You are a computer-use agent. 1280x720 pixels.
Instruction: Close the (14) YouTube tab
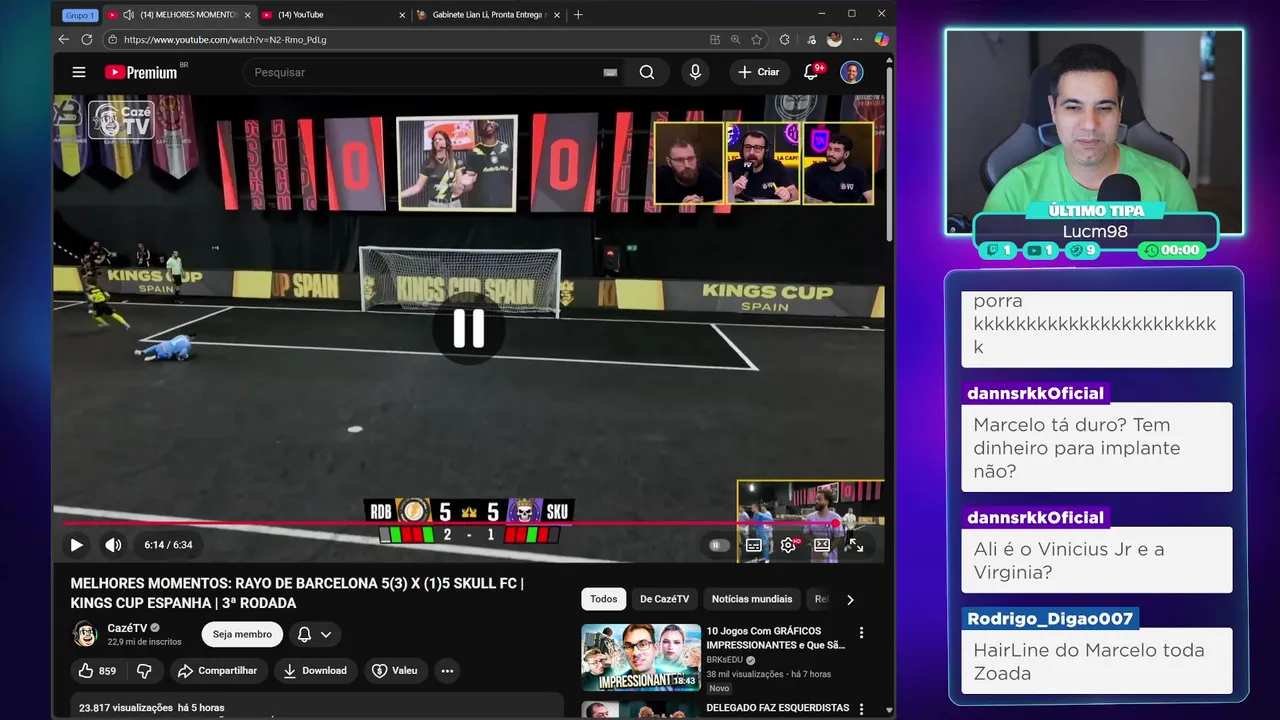[x=402, y=15]
